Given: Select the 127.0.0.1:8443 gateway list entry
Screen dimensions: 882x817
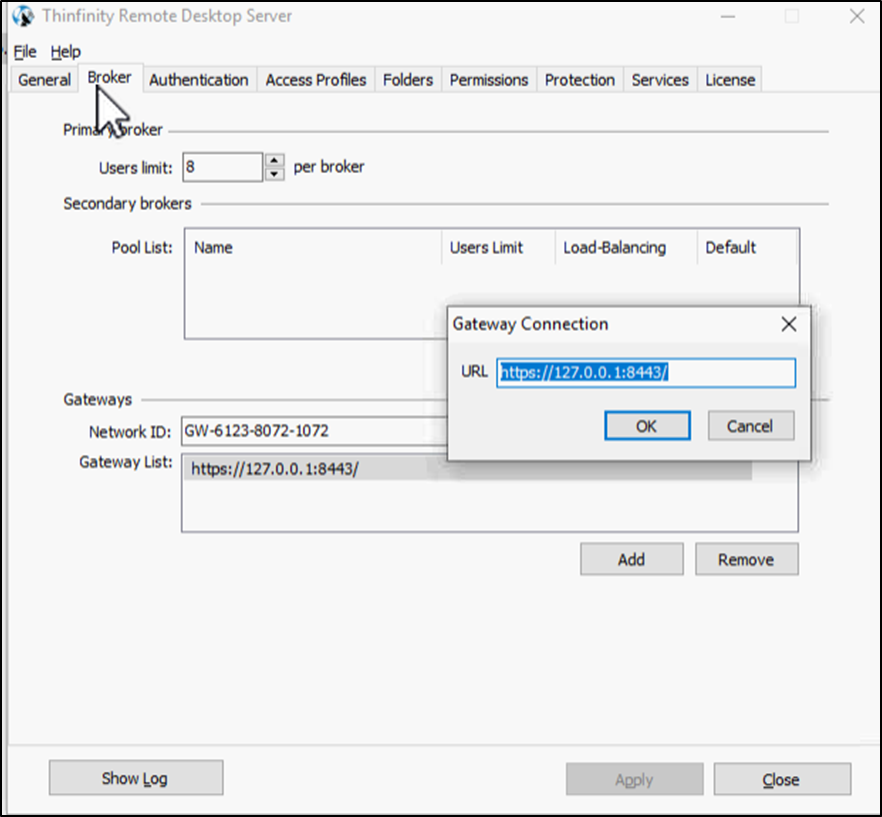Looking at the screenshot, I should point(274,468).
